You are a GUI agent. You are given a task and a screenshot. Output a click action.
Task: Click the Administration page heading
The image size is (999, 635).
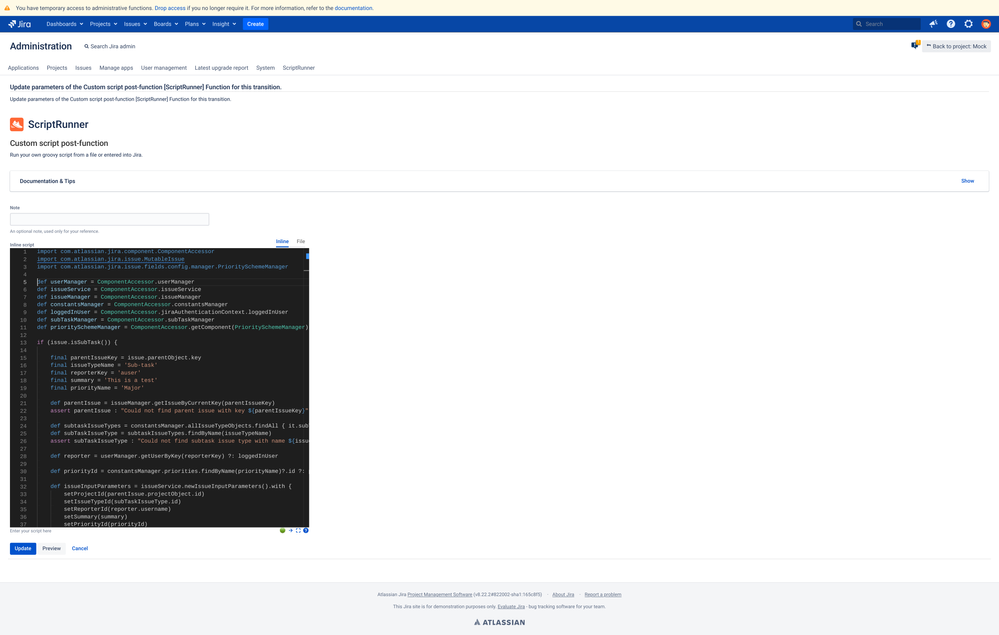[41, 46]
